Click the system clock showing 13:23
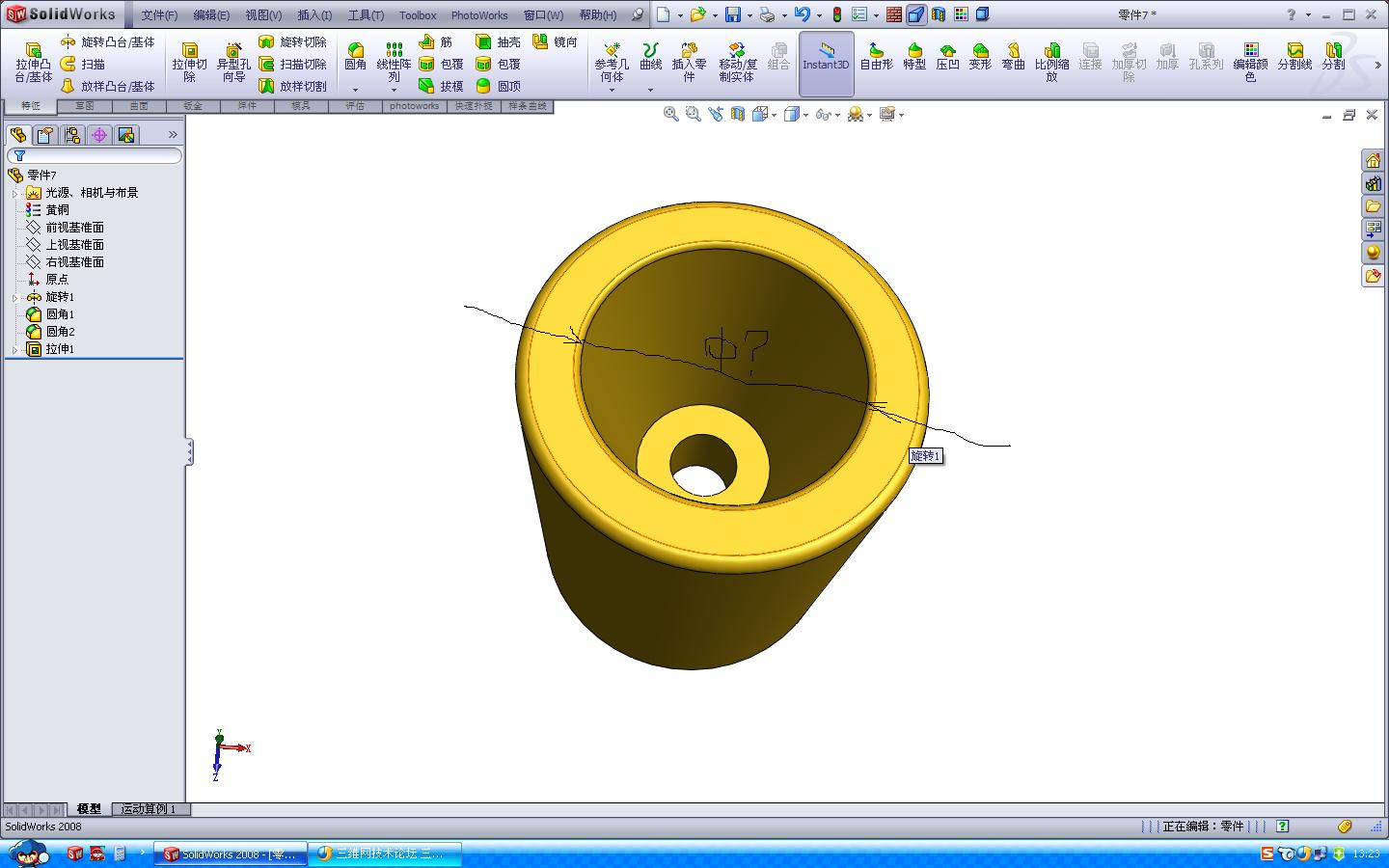The image size is (1389, 868). pos(1366,854)
